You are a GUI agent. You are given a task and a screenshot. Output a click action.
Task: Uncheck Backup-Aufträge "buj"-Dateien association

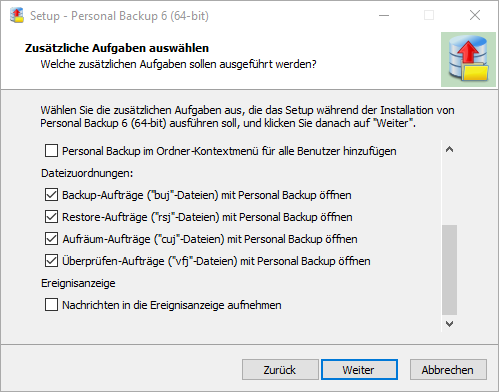(x=51, y=195)
